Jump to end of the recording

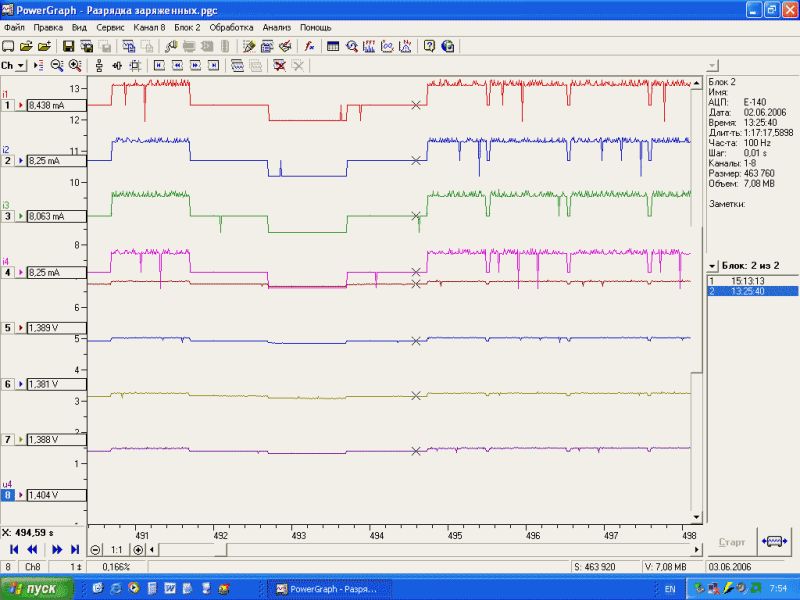point(74,549)
